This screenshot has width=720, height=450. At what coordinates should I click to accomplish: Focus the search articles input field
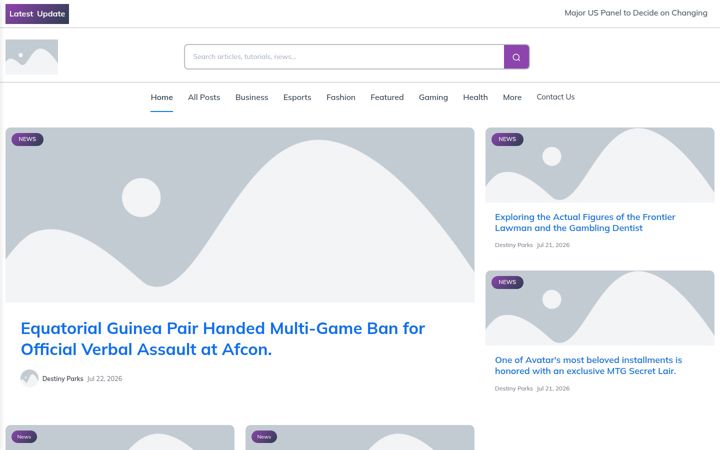pyautogui.click(x=344, y=57)
